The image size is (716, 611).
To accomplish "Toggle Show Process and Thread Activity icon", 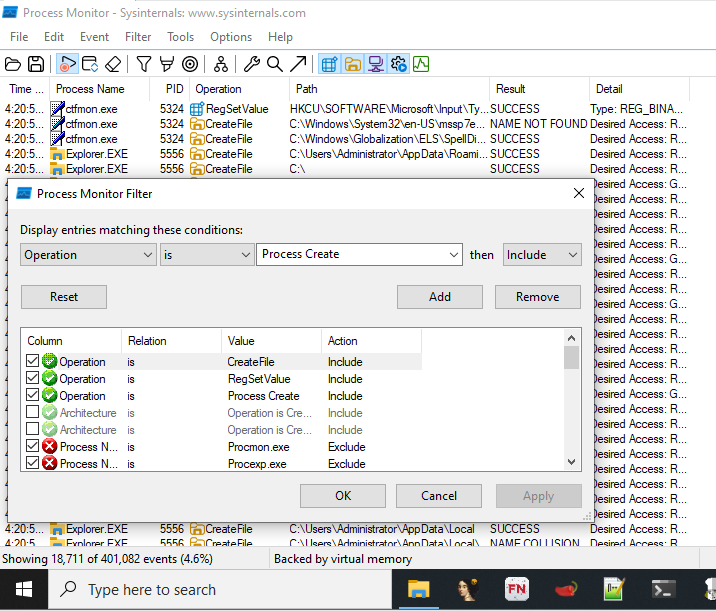I will [x=399, y=64].
